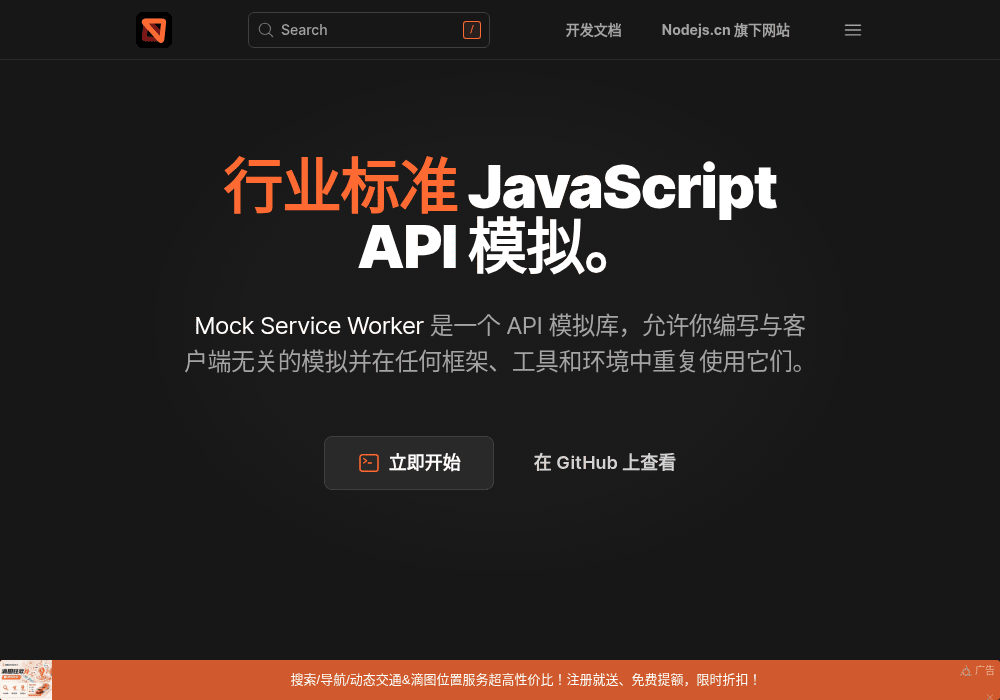Screen dimensions: 1000x700
Task: Open the 在 GitHub 上查看 link
Action: pos(605,463)
